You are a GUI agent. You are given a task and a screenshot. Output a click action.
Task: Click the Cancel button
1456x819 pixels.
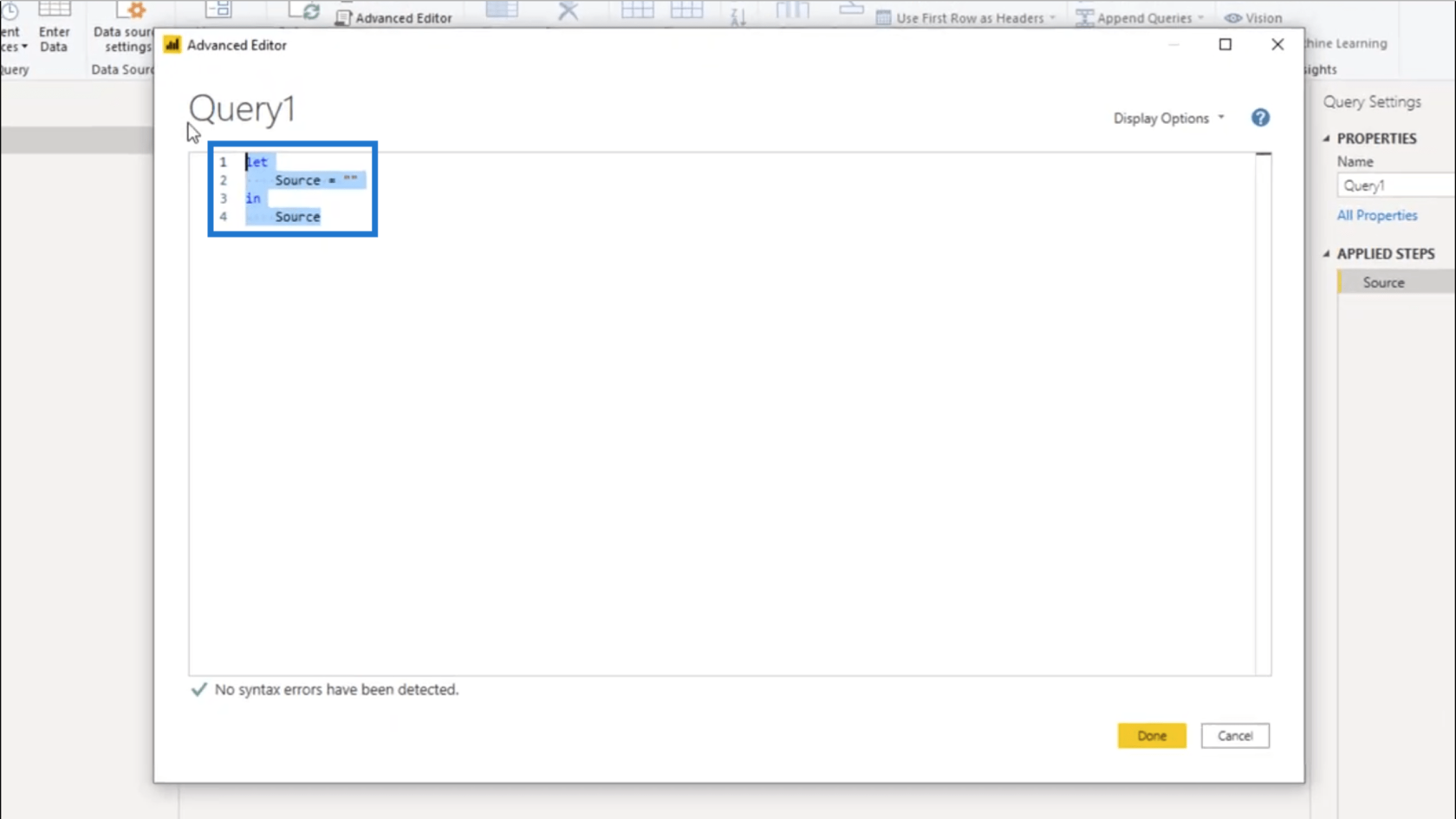[1235, 736]
